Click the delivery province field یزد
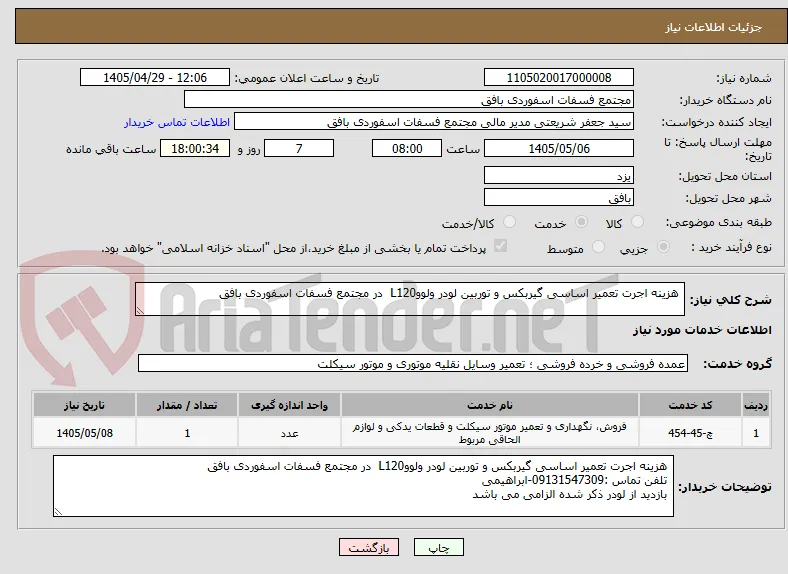 coord(558,175)
